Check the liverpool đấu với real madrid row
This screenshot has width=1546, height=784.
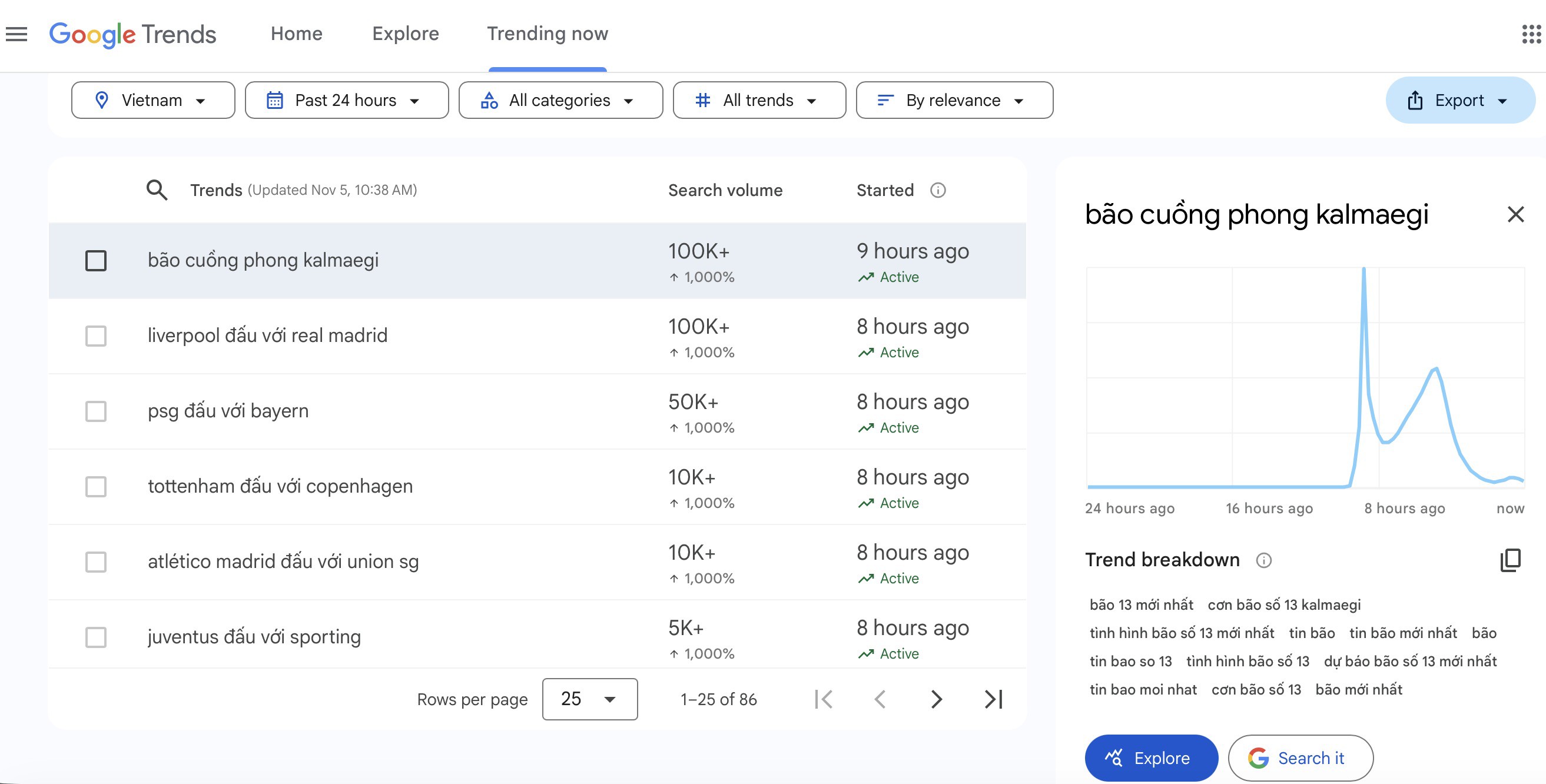click(95, 336)
